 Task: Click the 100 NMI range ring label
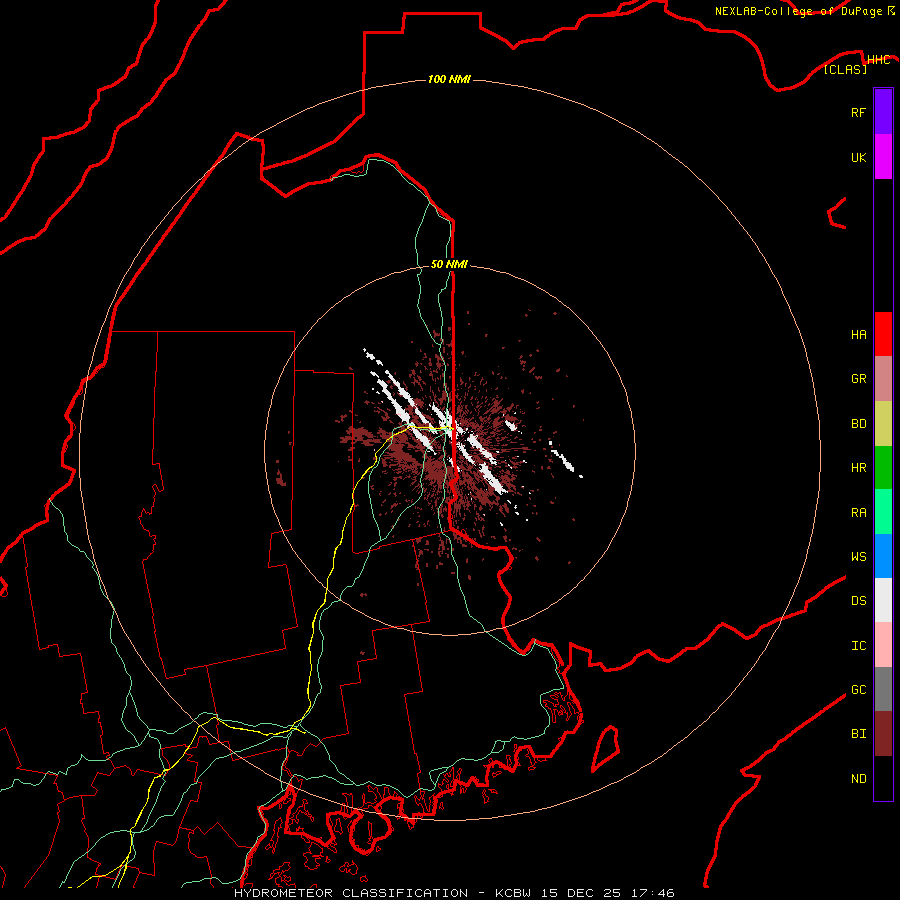point(449,79)
